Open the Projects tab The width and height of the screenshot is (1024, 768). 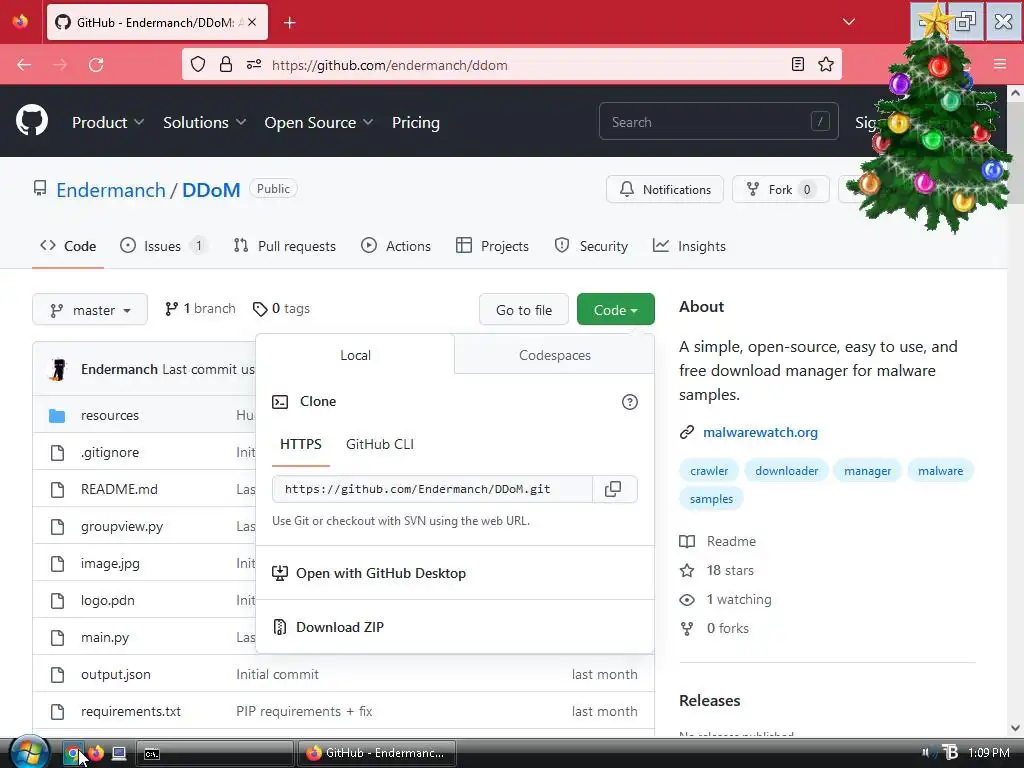click(492, 246)
